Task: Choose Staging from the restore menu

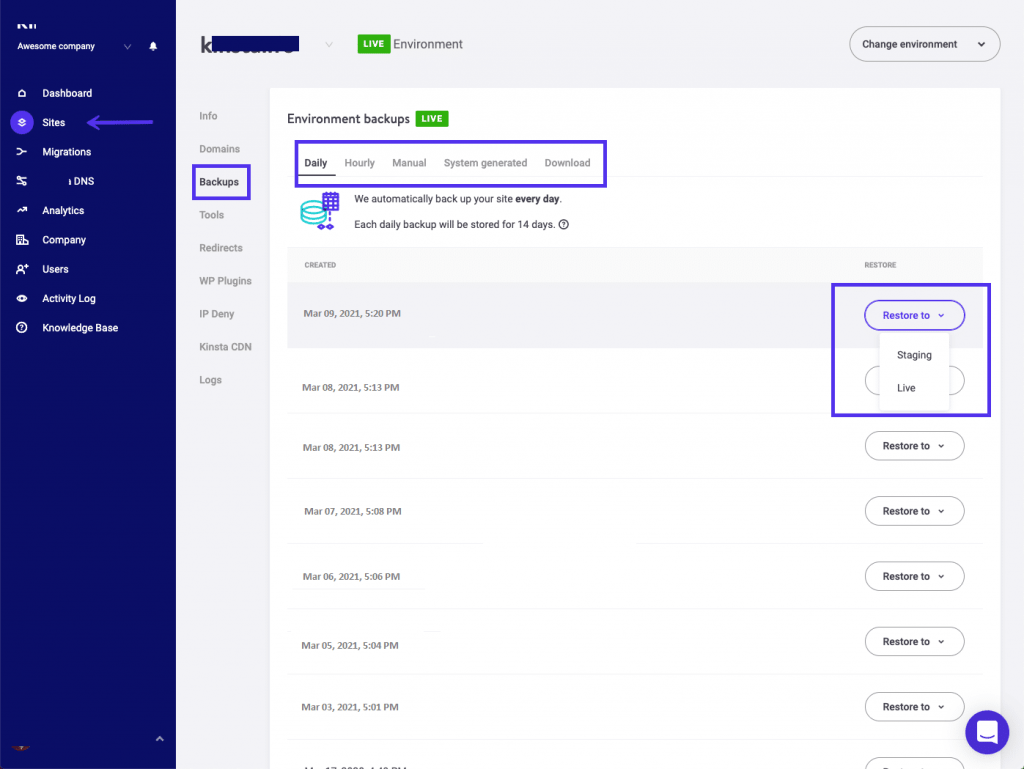Action: coord(914,355)
